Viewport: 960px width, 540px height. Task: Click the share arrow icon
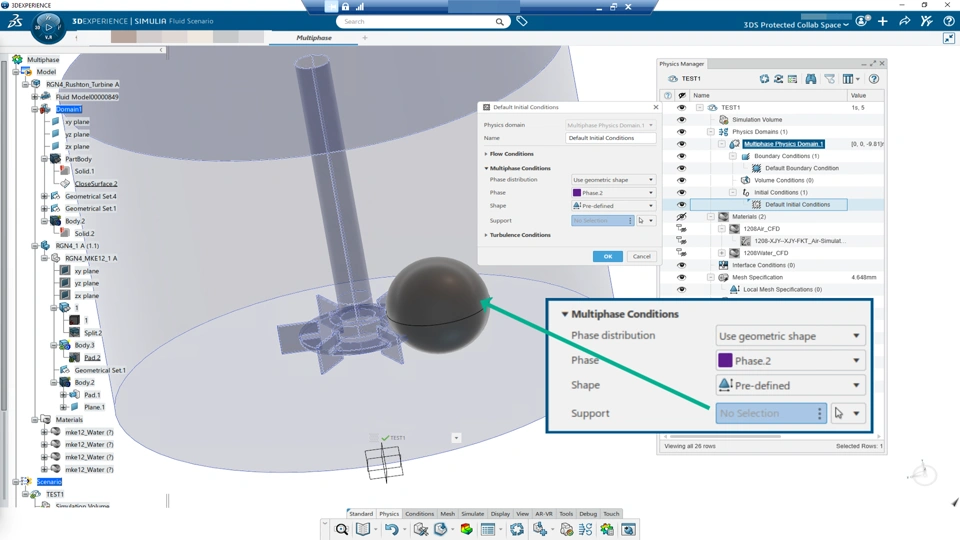coord(904,21)
